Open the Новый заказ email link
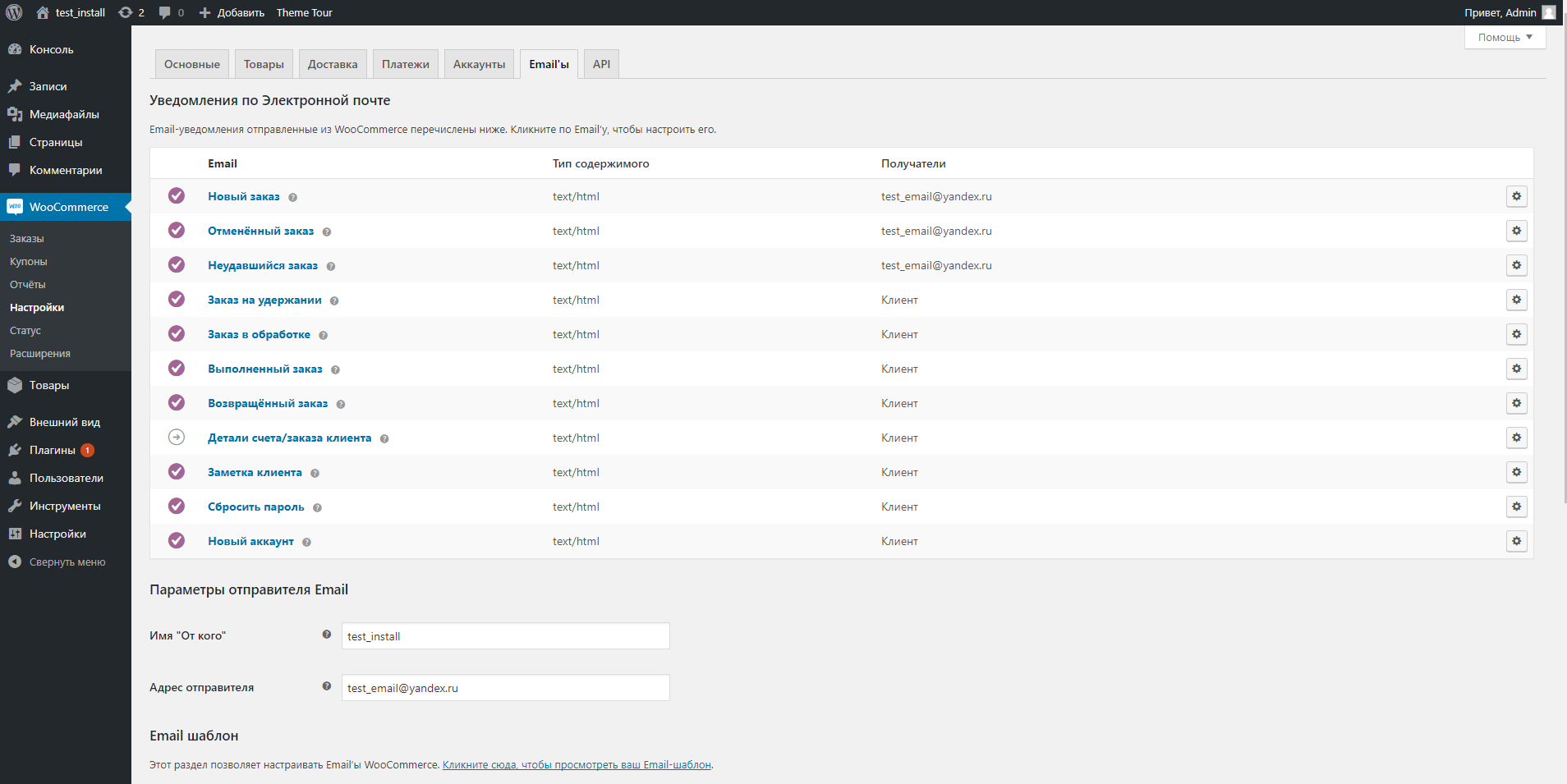Screen dimensions: 1567x784 click(x=244, y=196)
